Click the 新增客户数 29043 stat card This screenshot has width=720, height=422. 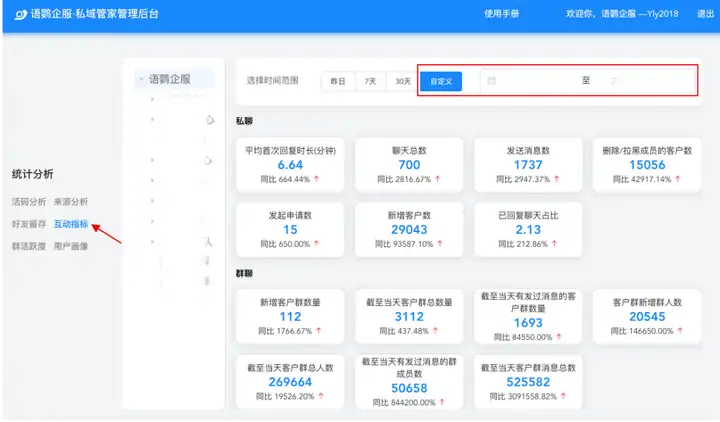click(x=409, y=230)
